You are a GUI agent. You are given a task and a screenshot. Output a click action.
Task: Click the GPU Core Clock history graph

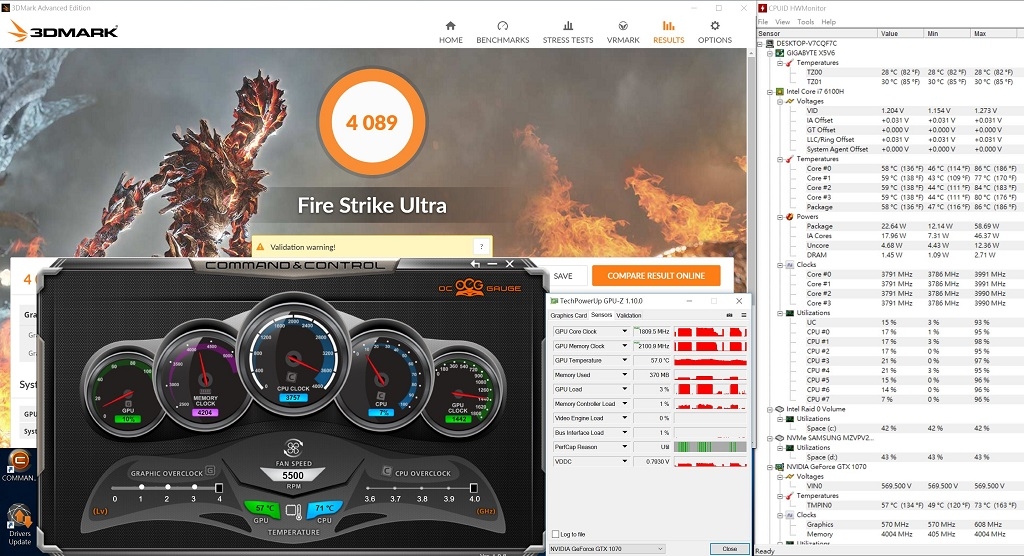pyautogui.click(x=710, y=331)
